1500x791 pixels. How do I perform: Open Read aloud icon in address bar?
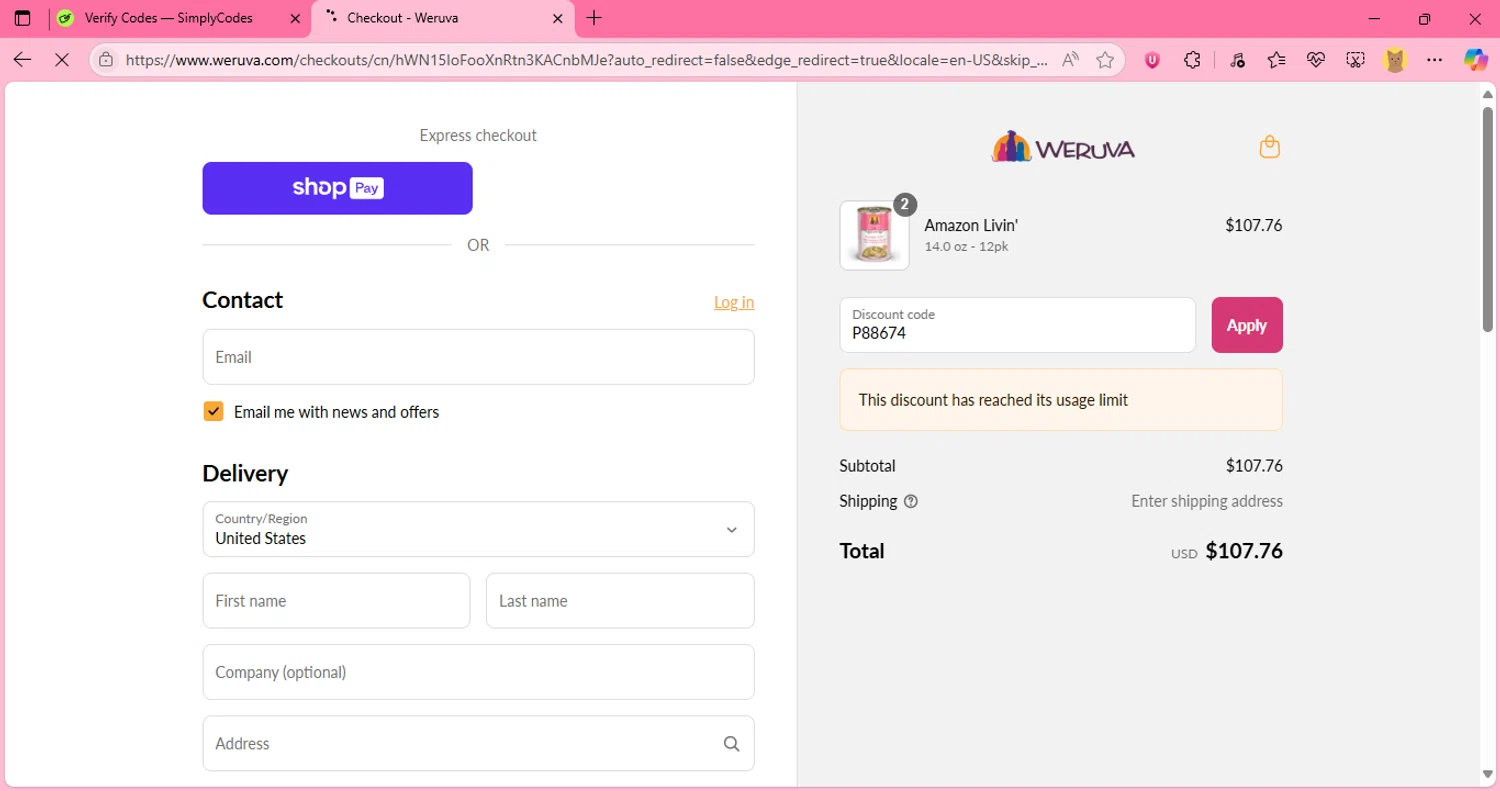1070,60
